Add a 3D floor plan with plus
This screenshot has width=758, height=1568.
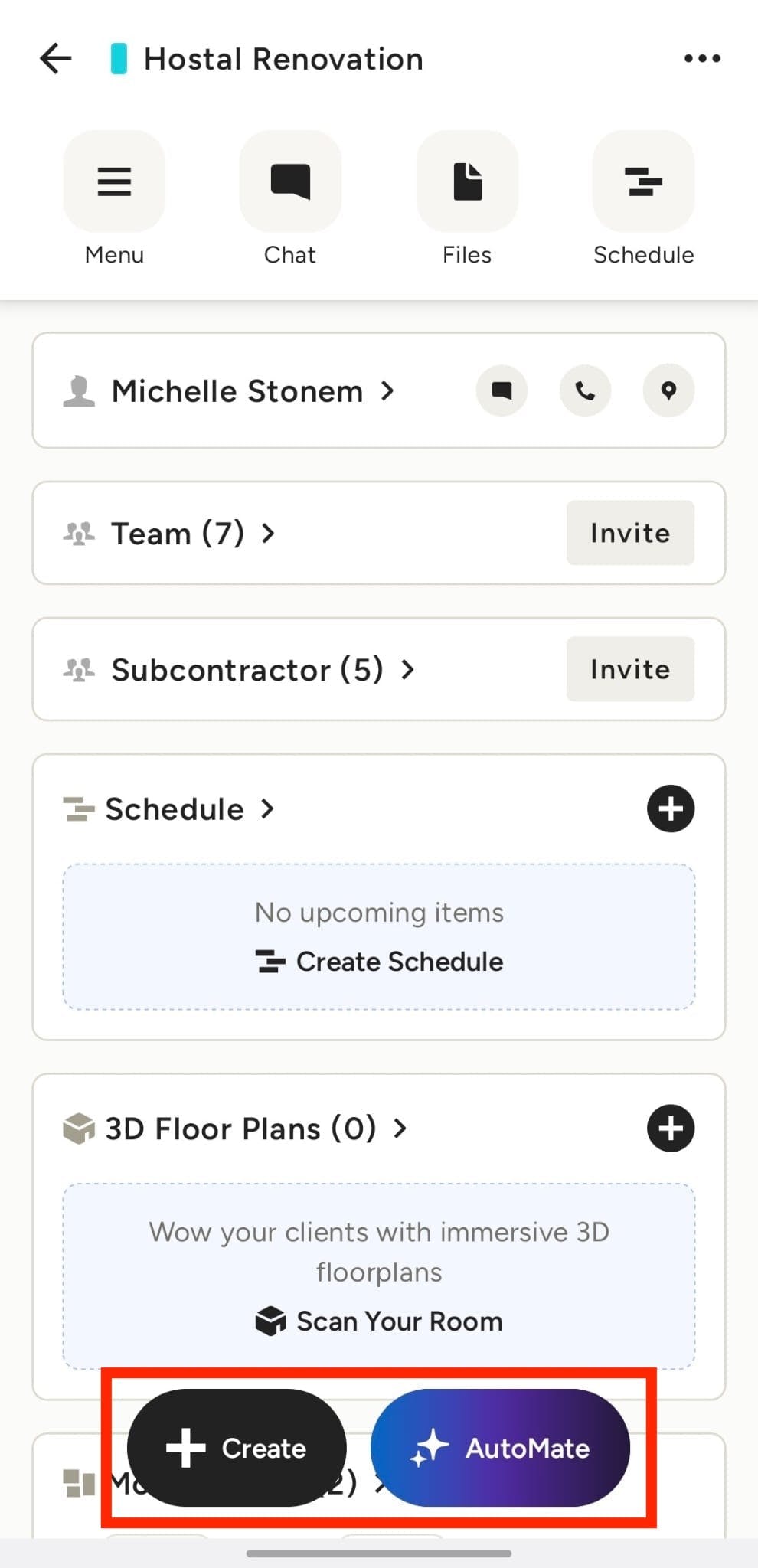pos(671,1128)
